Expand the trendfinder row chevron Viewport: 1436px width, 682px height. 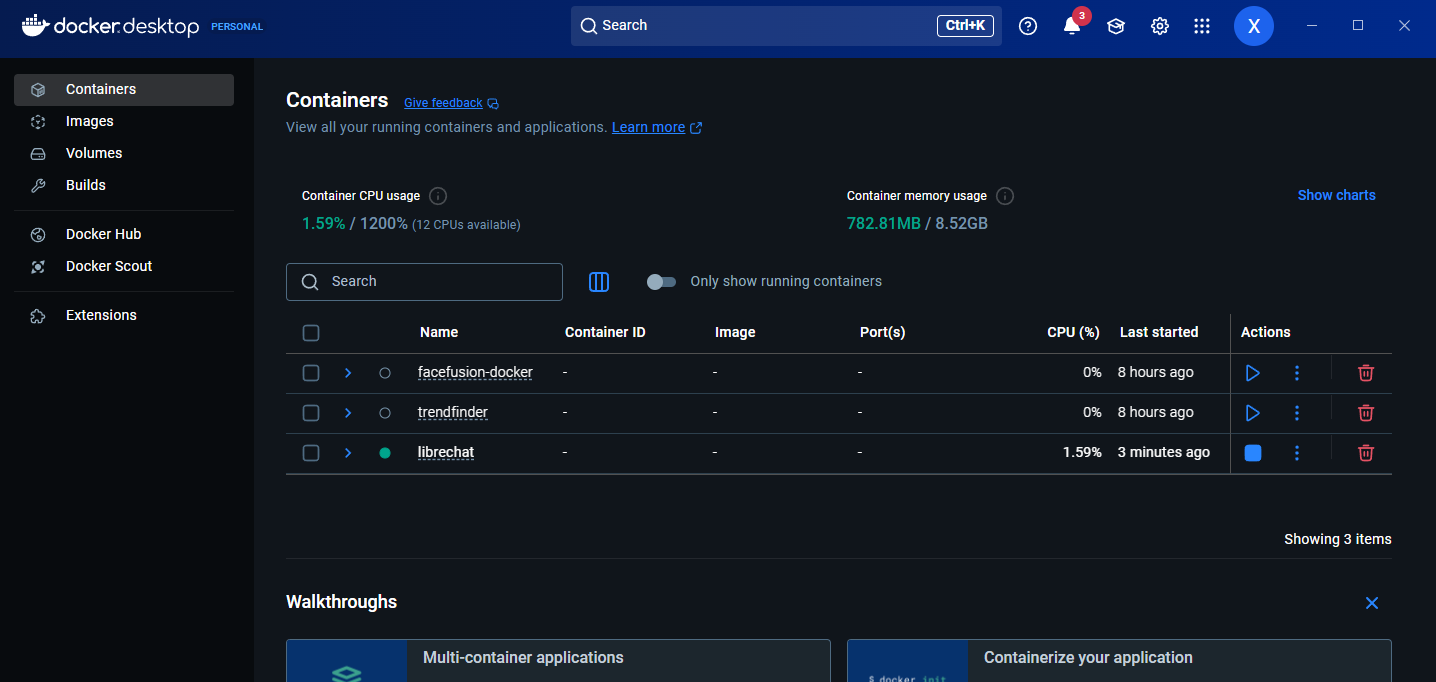coord(348,413)
